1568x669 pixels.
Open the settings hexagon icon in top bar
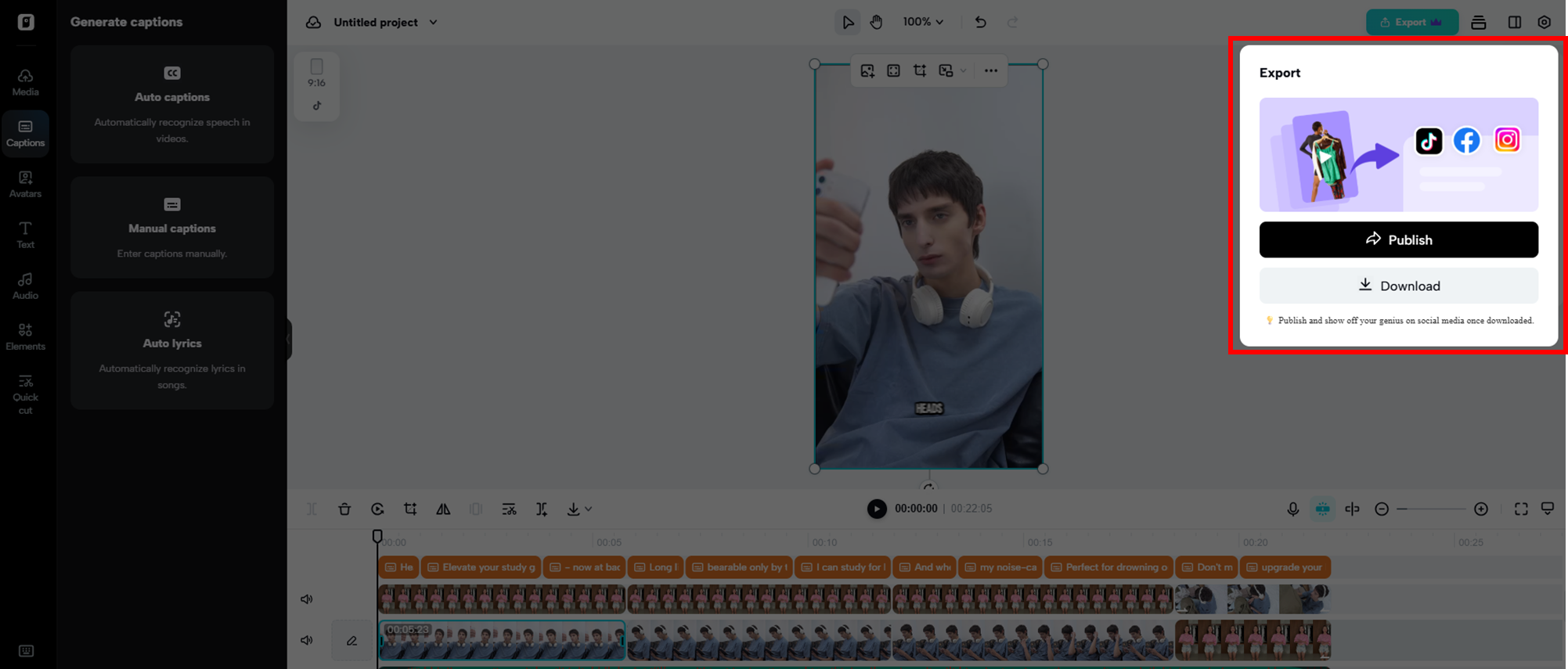[1544, 22]
